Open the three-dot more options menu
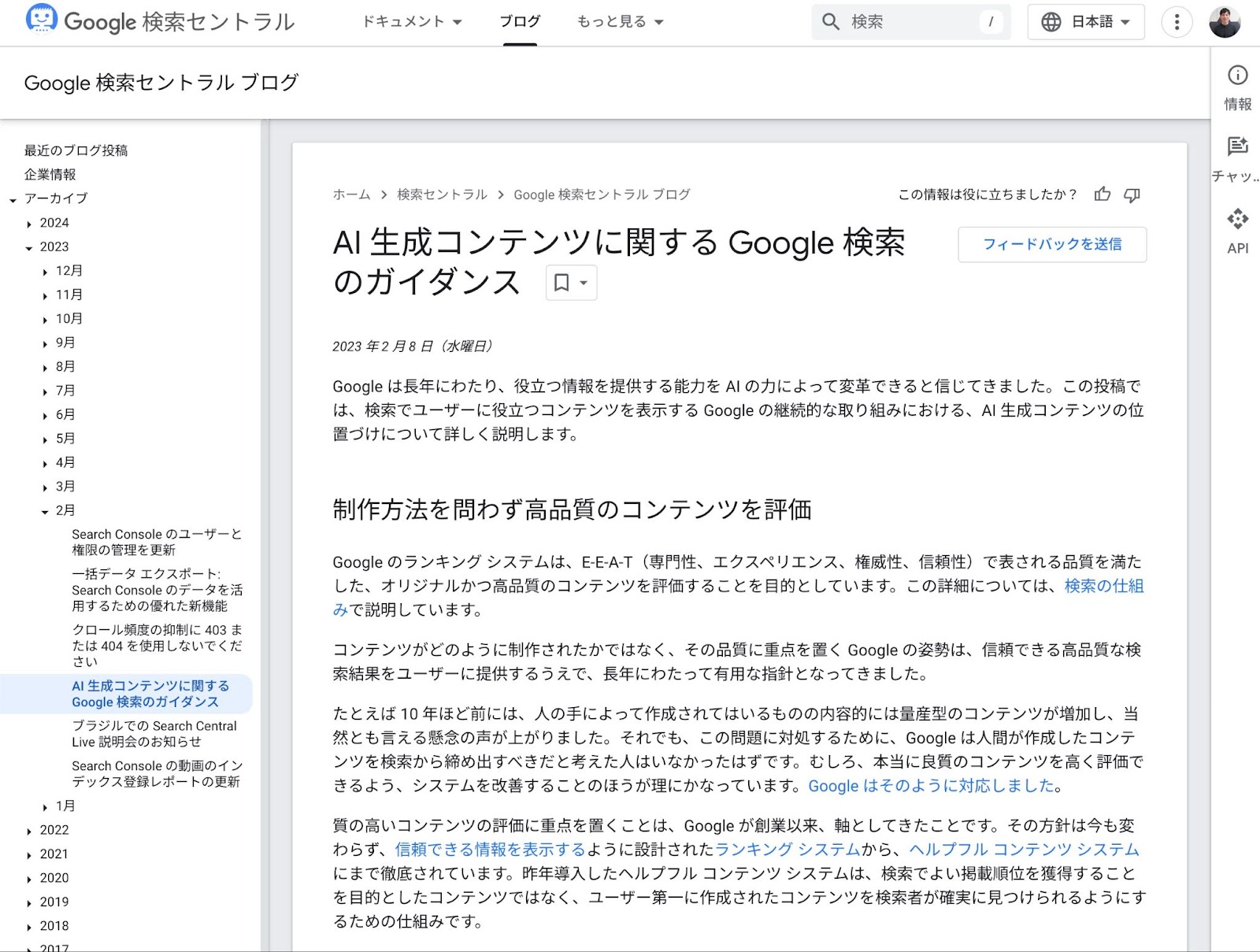 [x=1177, y=22]
